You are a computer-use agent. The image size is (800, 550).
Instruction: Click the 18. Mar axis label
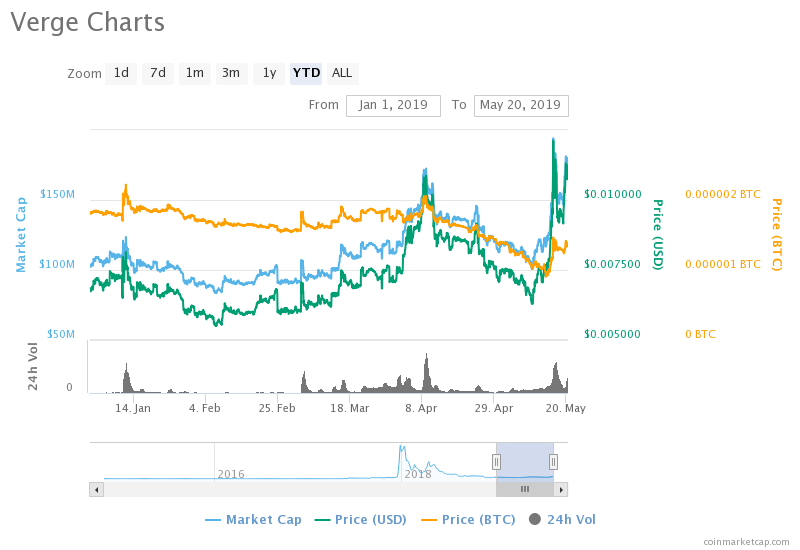point(349,408)
